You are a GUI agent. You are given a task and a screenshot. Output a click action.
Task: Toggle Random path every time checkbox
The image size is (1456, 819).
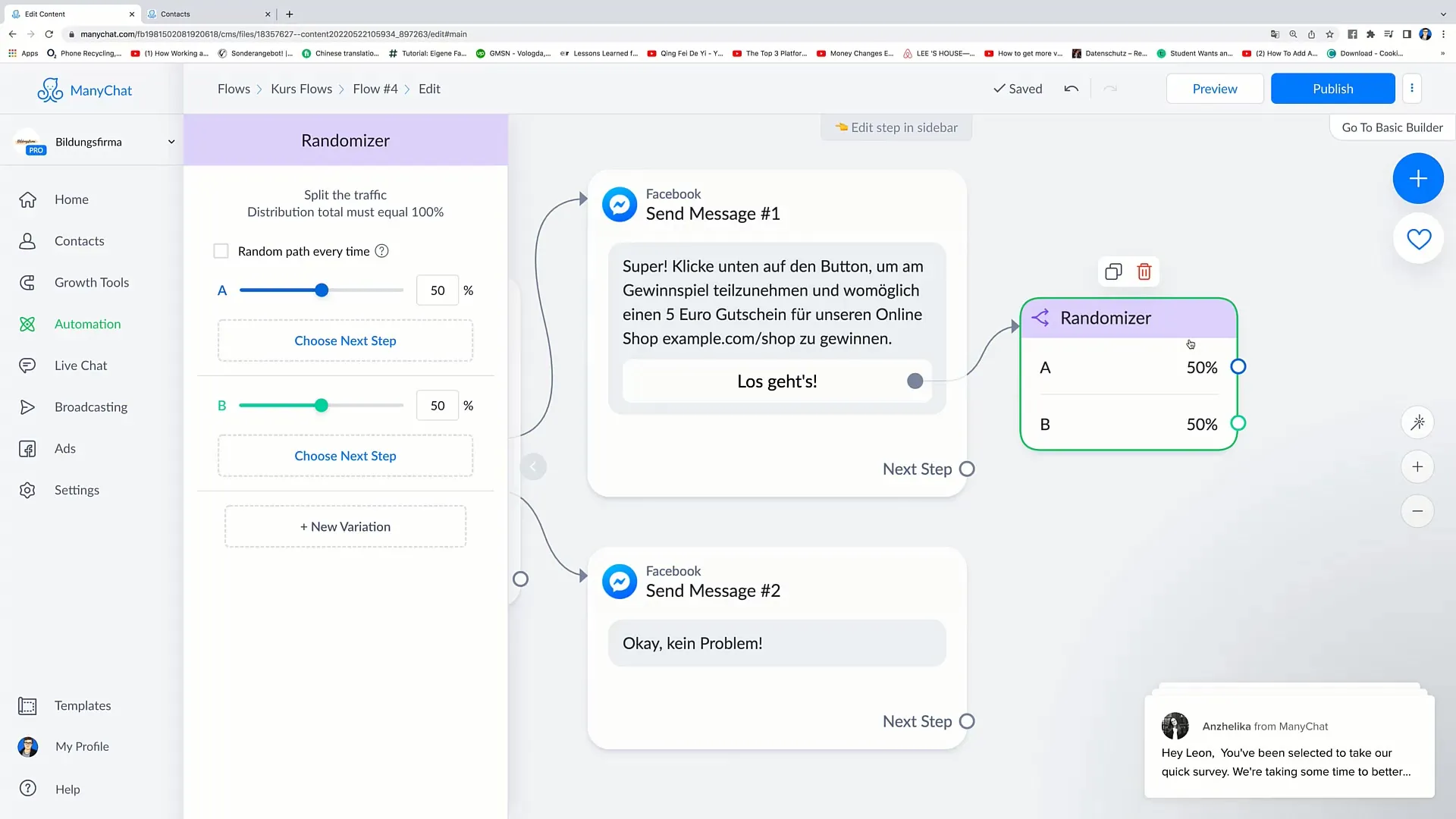coord(221,251)
